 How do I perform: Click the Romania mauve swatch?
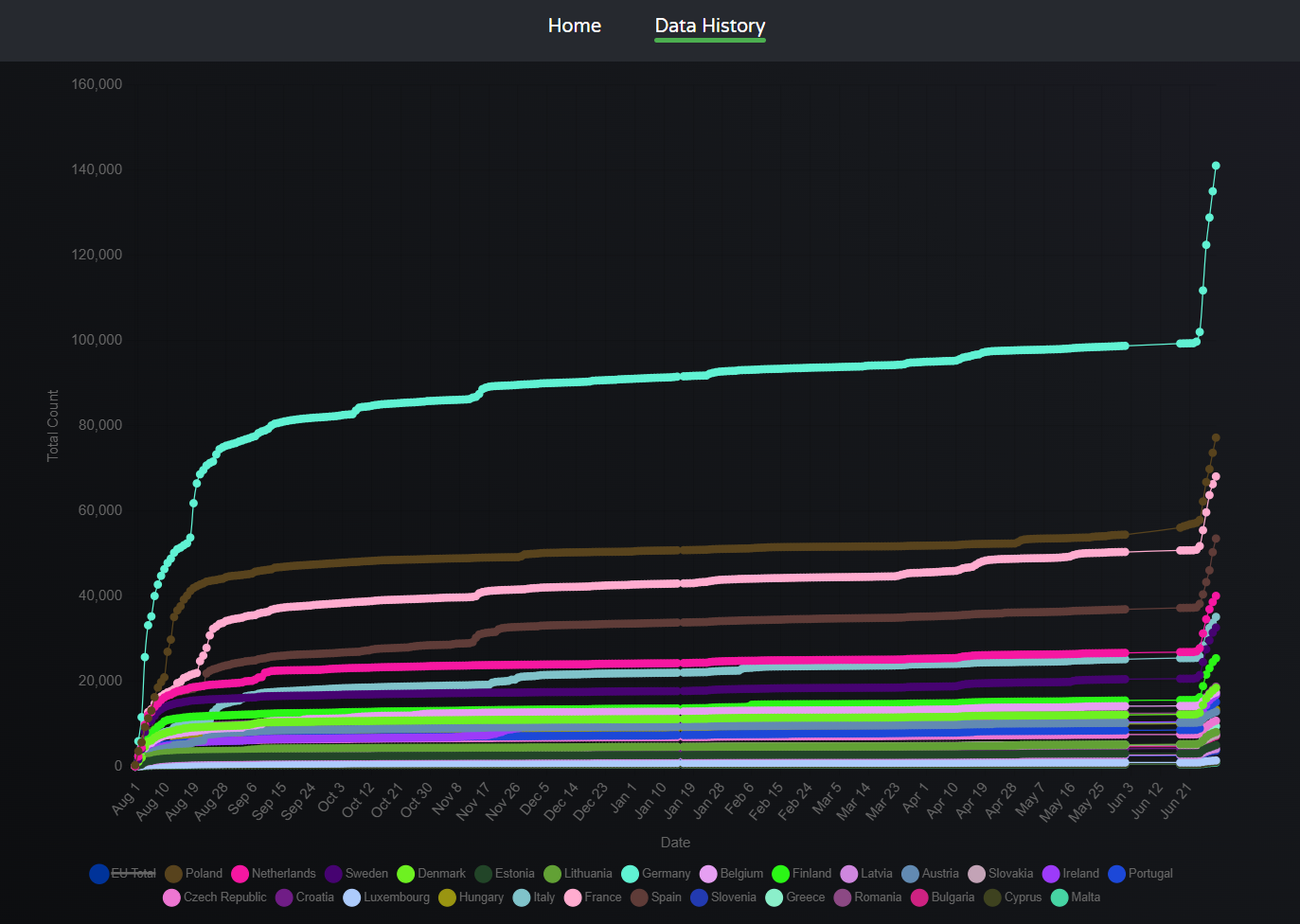tap(843, 897)
